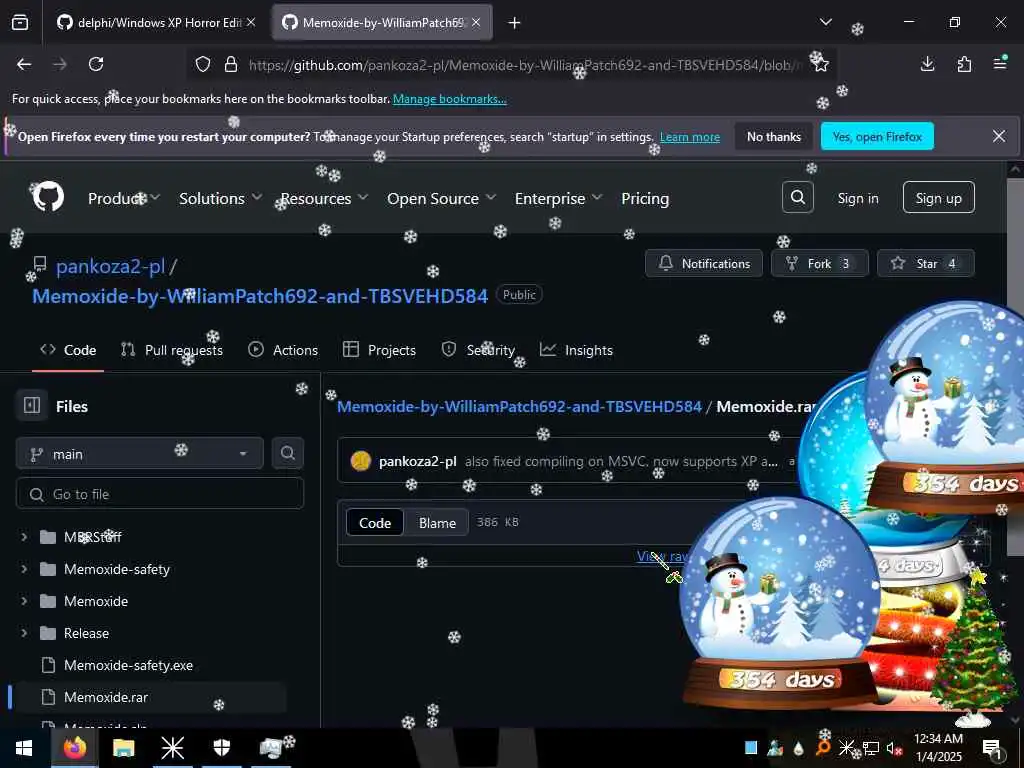This screenshot has width=1024, height=768.
Task: Click network icon in system tray
Action: point(871,748)
